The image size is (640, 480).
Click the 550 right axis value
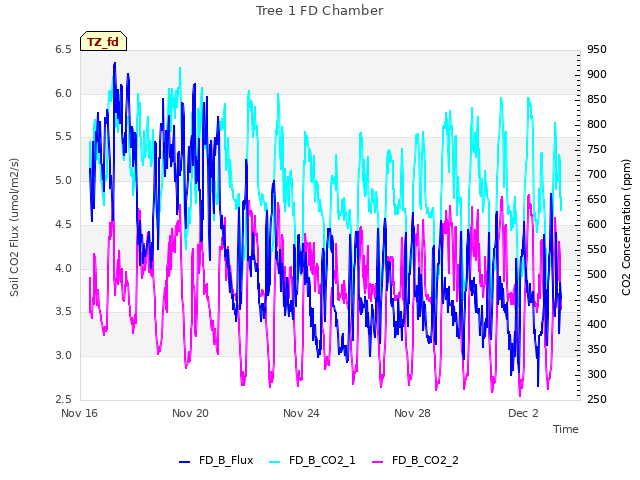[x=597, y=249]
